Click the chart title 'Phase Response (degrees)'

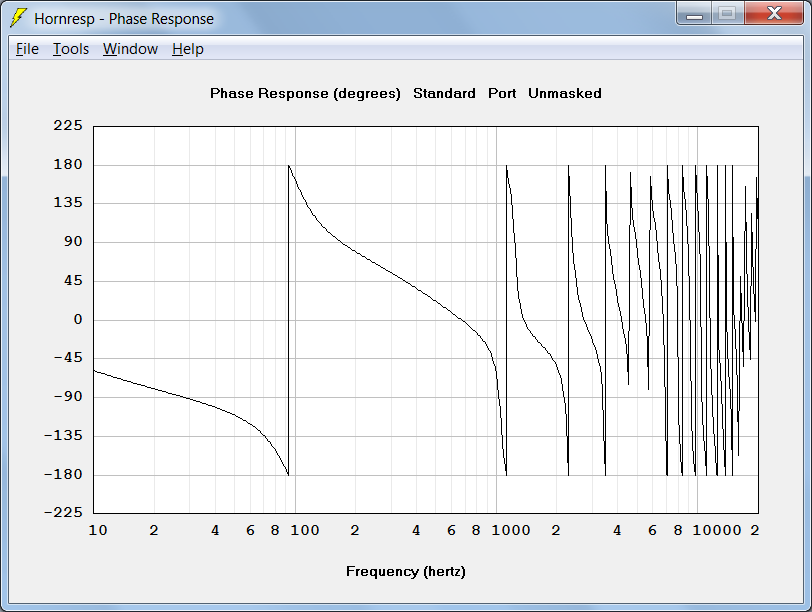point(305,94)
